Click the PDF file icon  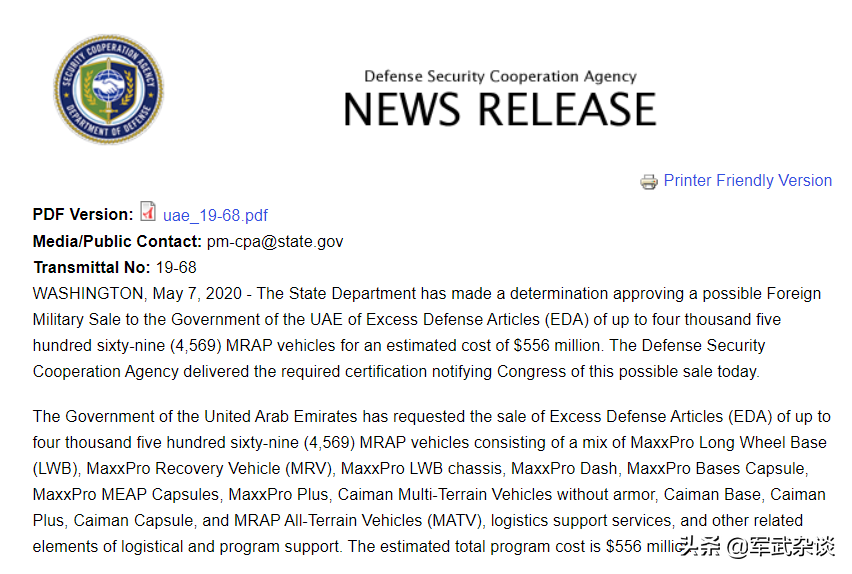point(148,212)
